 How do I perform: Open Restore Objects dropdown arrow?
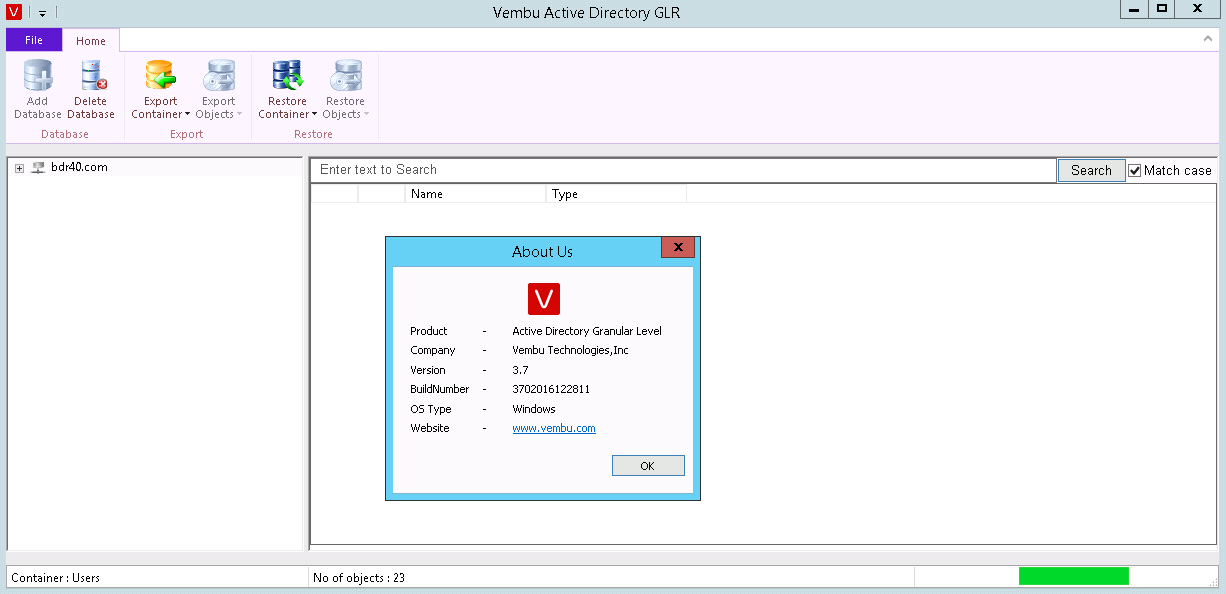(366, 114)
